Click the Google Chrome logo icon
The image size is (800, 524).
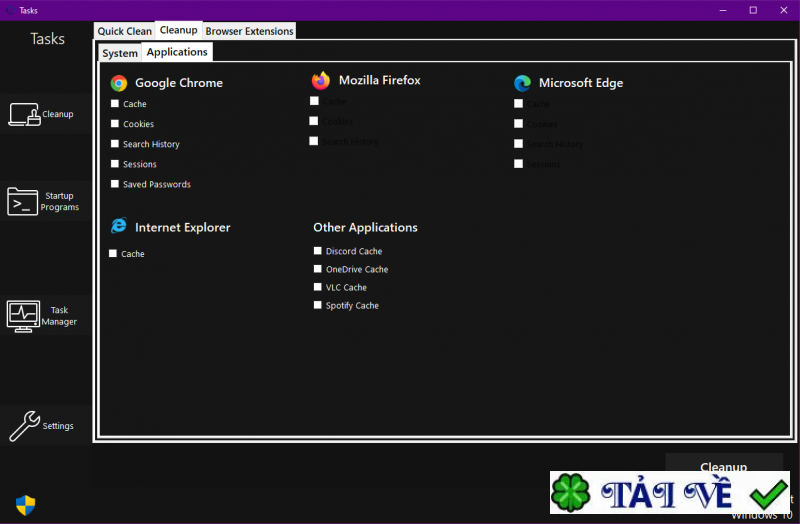[119, 83]
